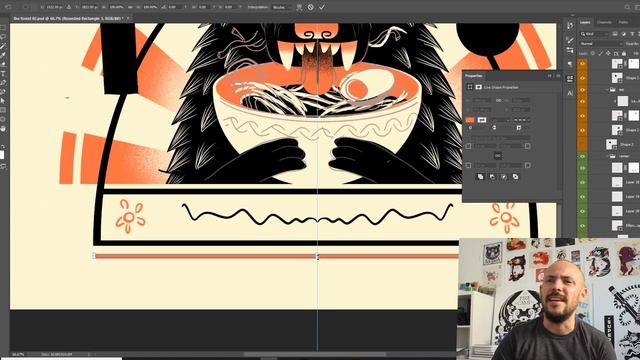Screen dimensions: 640x360
Task: Switch to the Paths tab
Action: tap(623, 22)
